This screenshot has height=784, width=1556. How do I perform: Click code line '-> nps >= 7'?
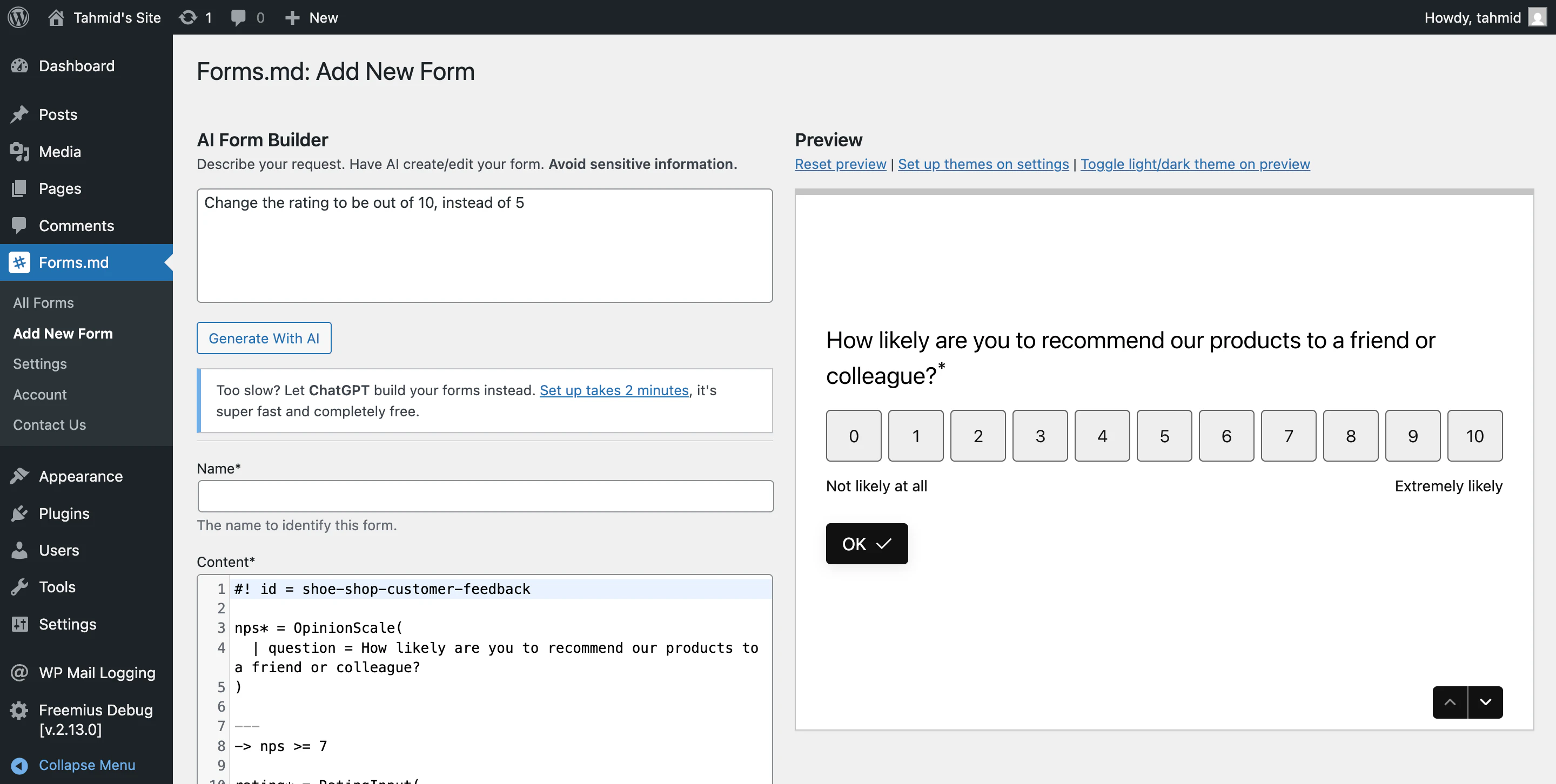[281, 747]
